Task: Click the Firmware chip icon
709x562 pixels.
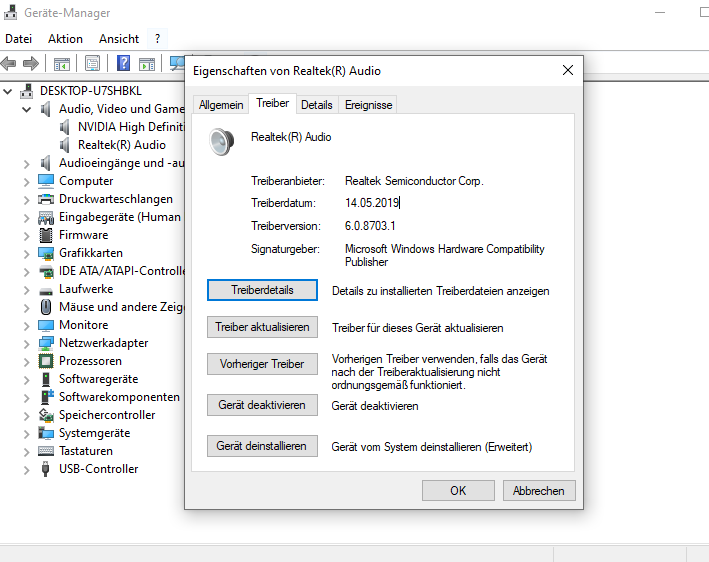Action: (46, 235)
